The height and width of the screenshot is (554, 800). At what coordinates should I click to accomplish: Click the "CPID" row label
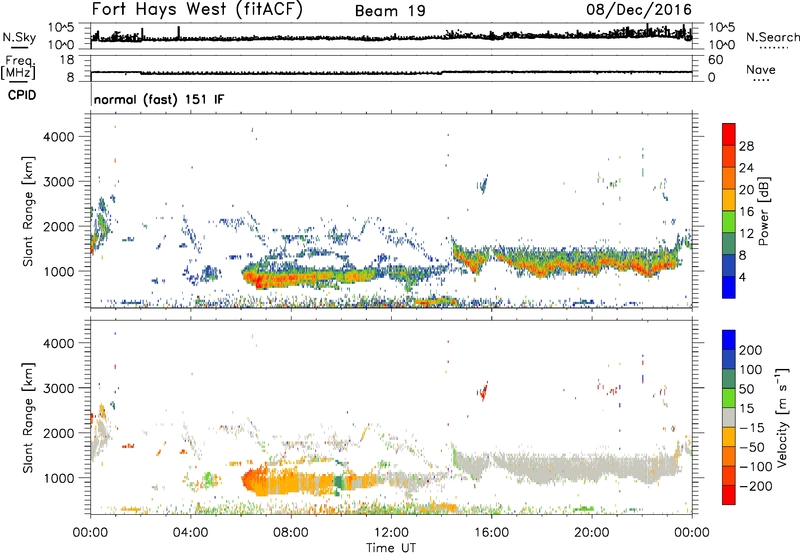[22, 95]
